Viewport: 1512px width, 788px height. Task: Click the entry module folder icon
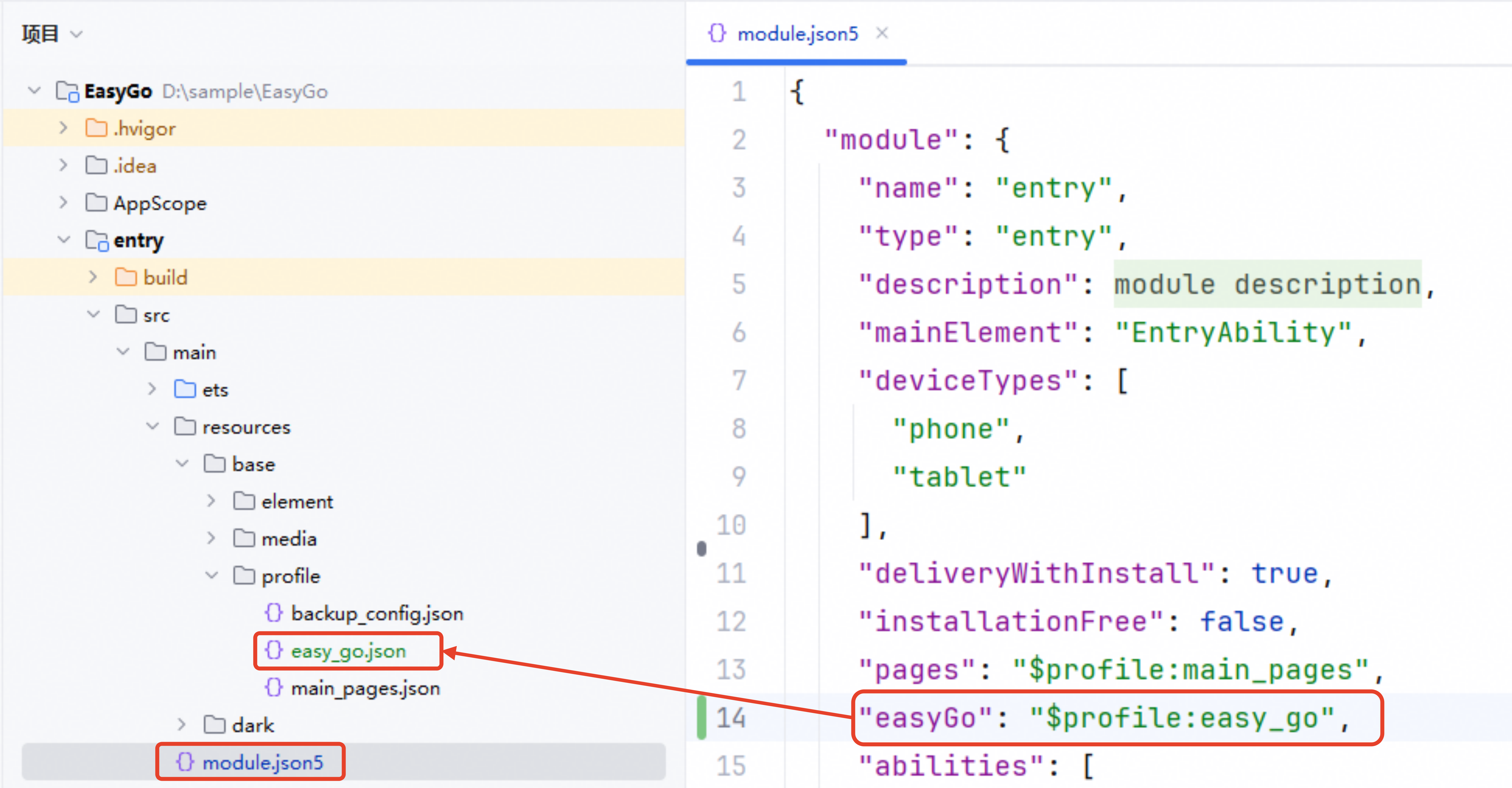pyautogui.click(x=97, y=240)
